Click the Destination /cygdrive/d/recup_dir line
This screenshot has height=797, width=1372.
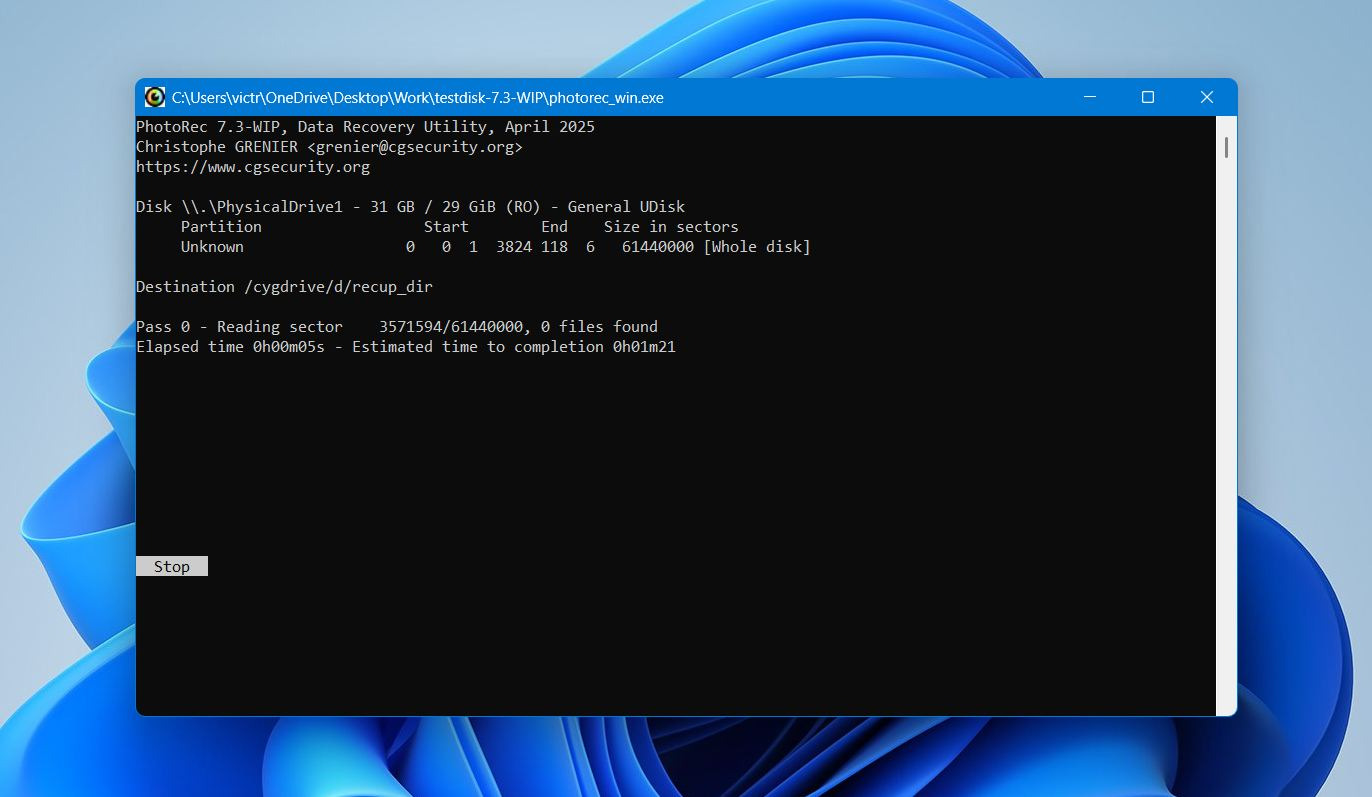click(x=284, y=287)
